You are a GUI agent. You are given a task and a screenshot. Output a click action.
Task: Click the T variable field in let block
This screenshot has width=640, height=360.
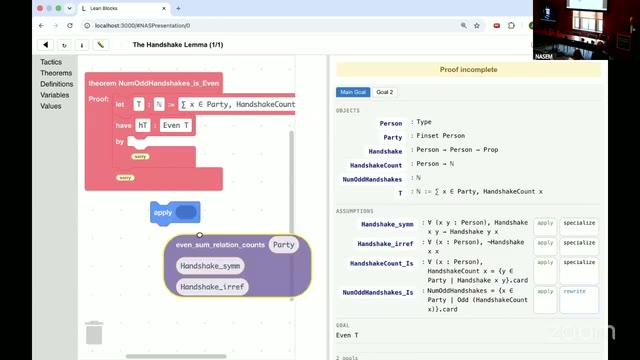[x=139, y=104]
